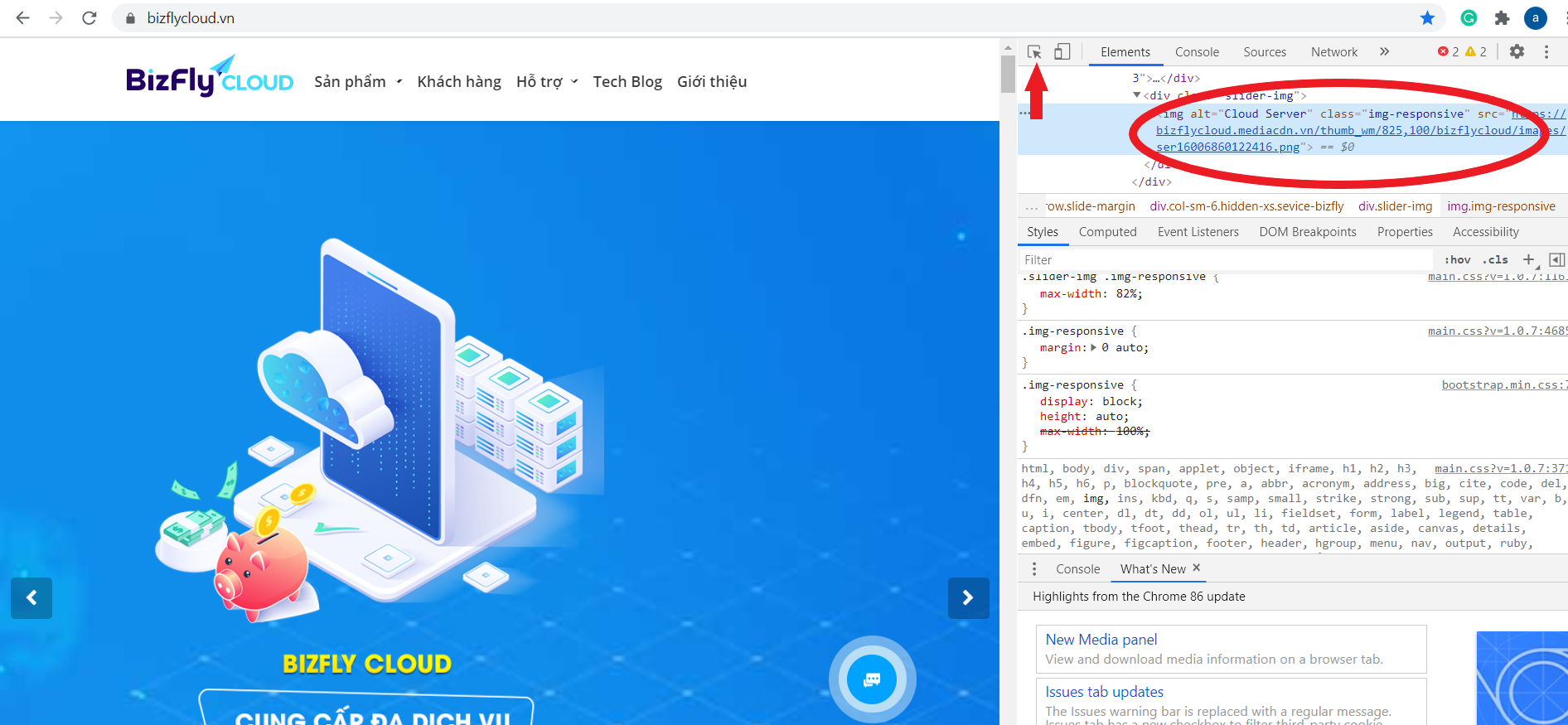
Task: Open the DOM Breakpoints subtab
Action: (x=1307, y=232)
